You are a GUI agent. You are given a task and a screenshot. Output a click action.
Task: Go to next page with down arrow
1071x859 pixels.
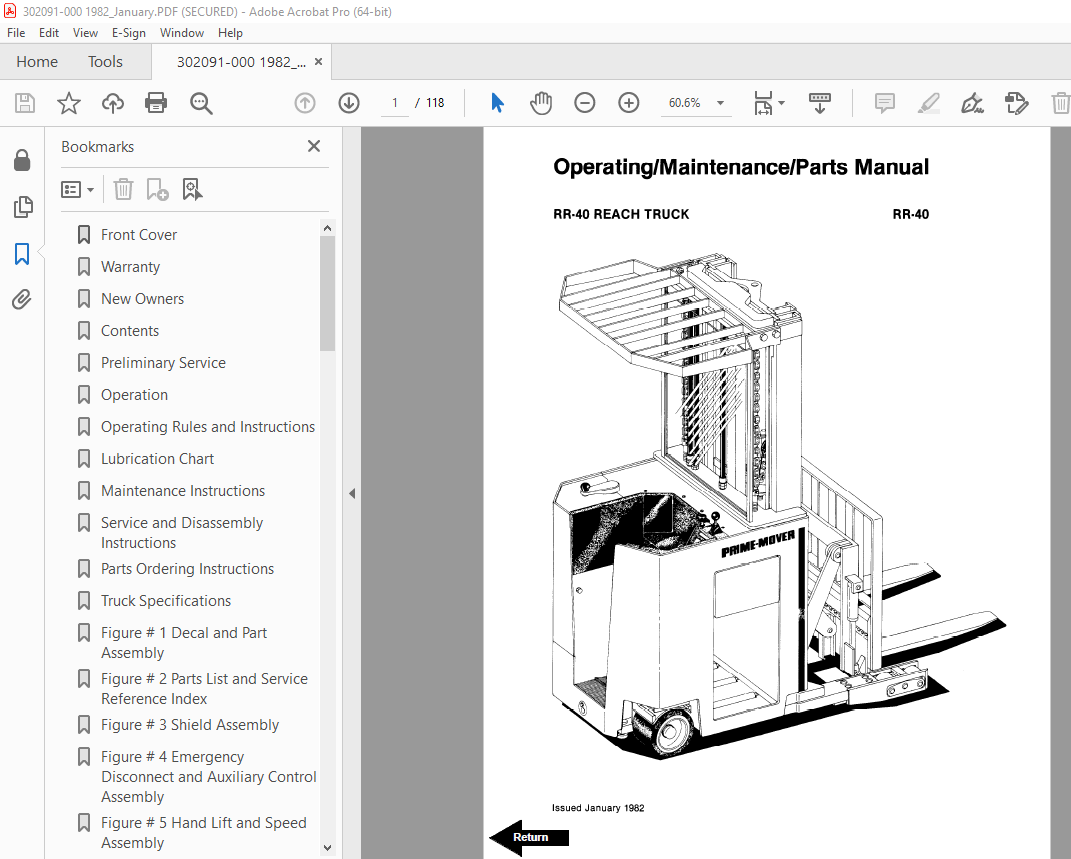[x=349, y=103]
